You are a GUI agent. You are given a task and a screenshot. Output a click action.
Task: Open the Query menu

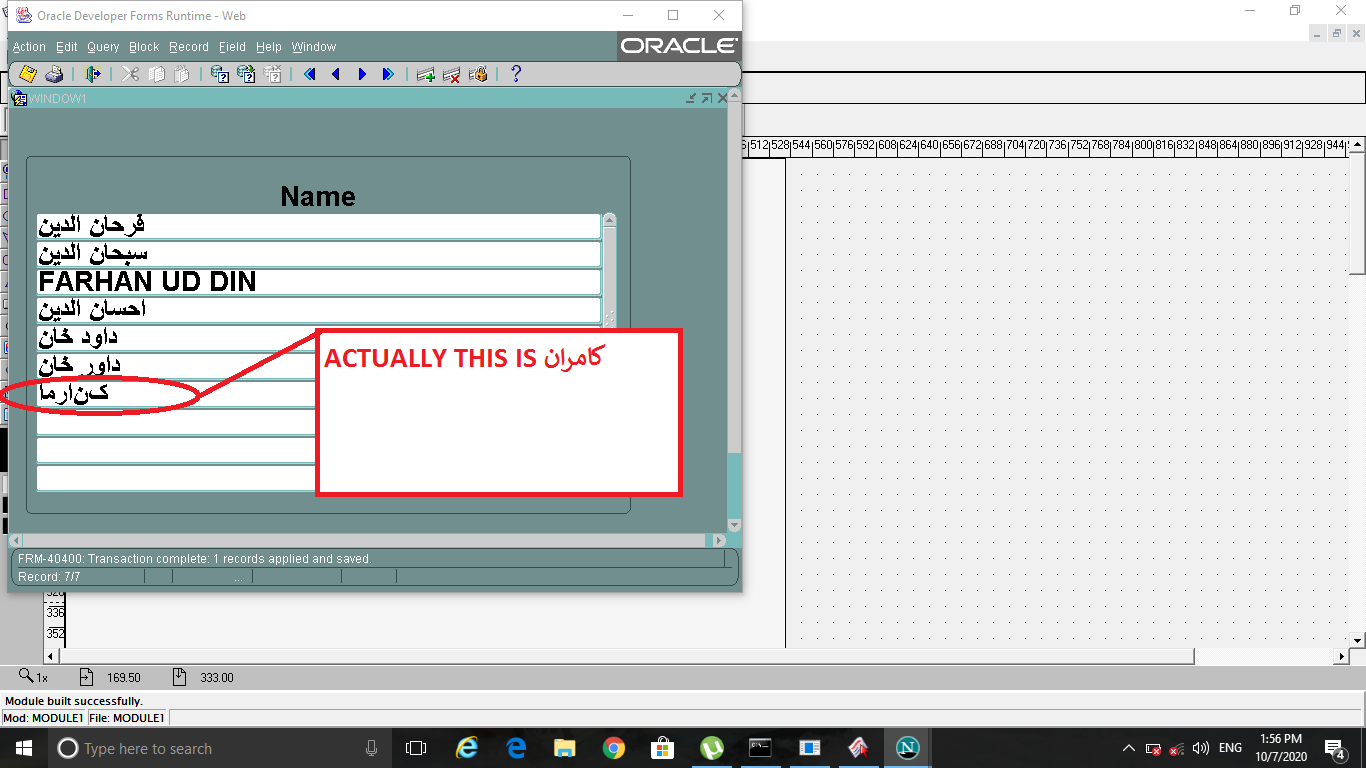pos(103,47)
